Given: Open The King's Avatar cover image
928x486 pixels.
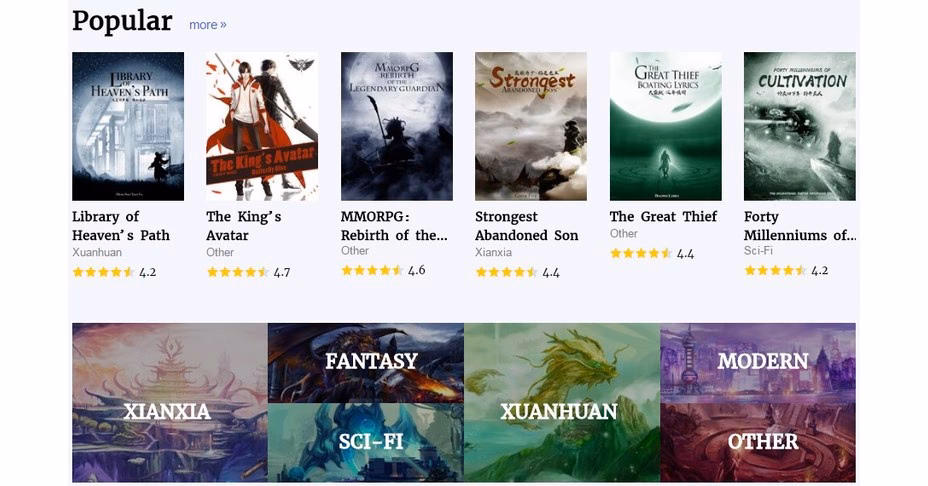Looking at the screenshot, I should pyautogui.click(x=262, y=126).
